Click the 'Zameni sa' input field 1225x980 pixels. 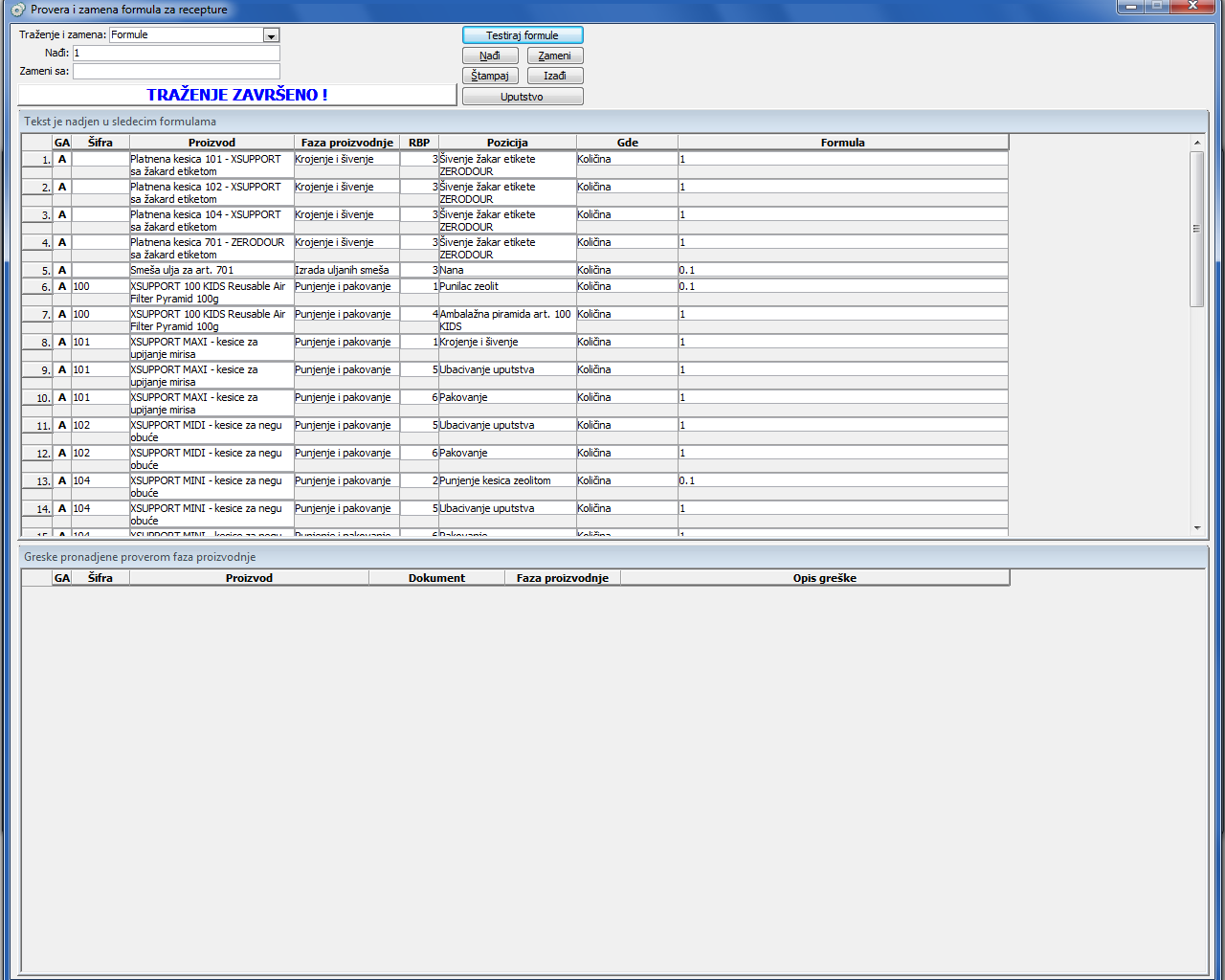click(x=176, y=72)
